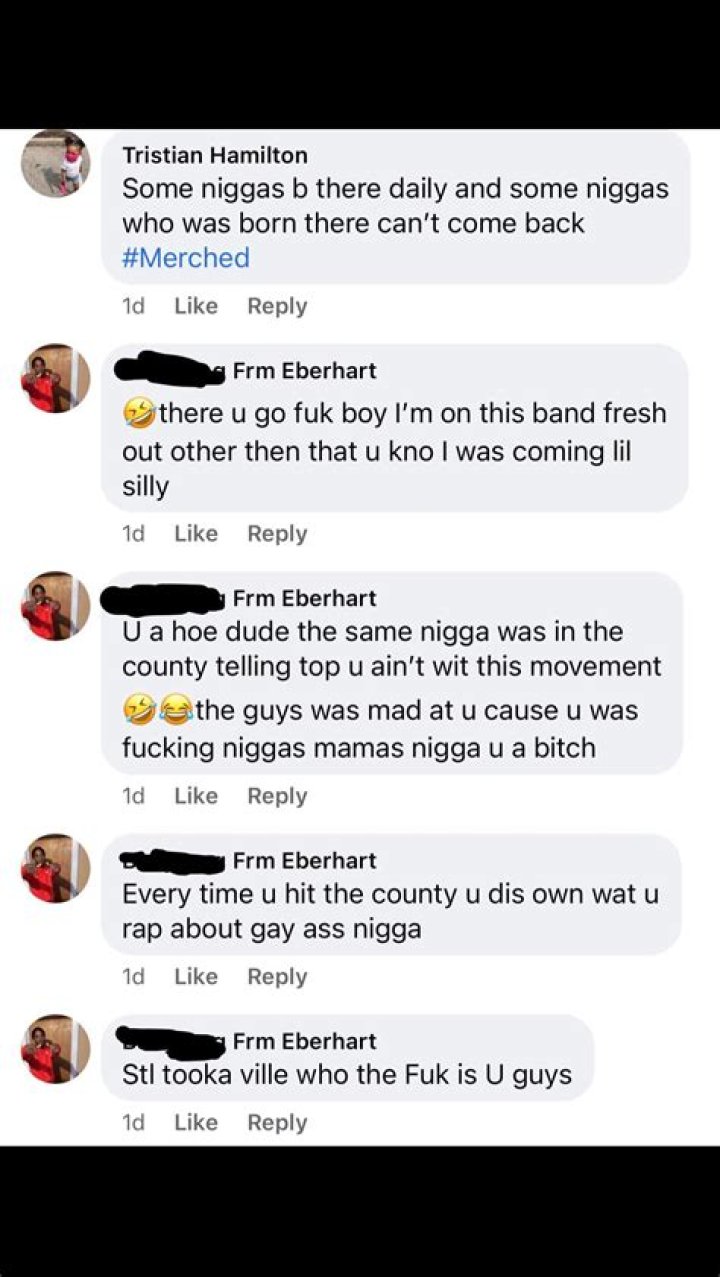Like the 'there u go' comment

click(196, 534)
